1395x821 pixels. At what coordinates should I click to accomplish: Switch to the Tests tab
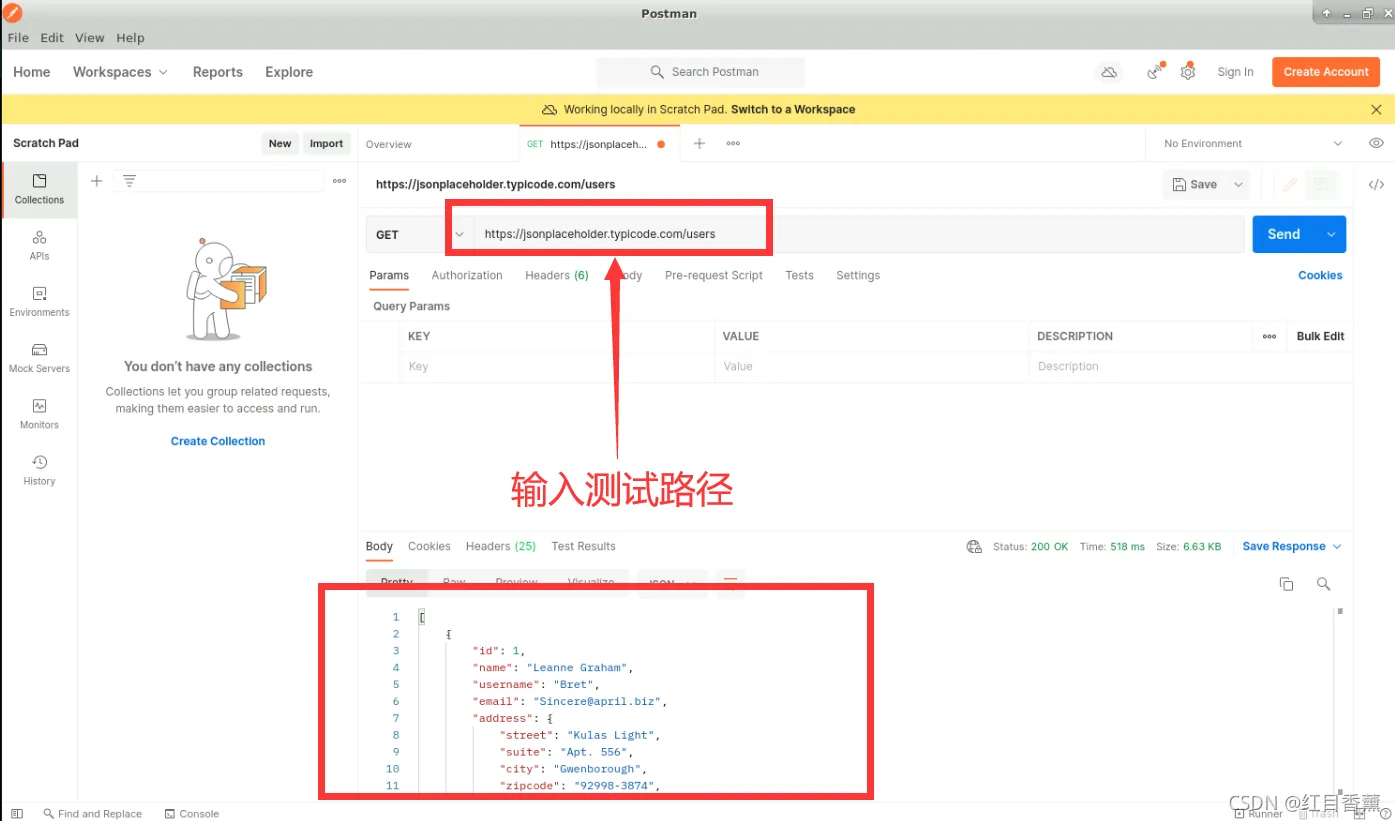[x=799, y=276]
